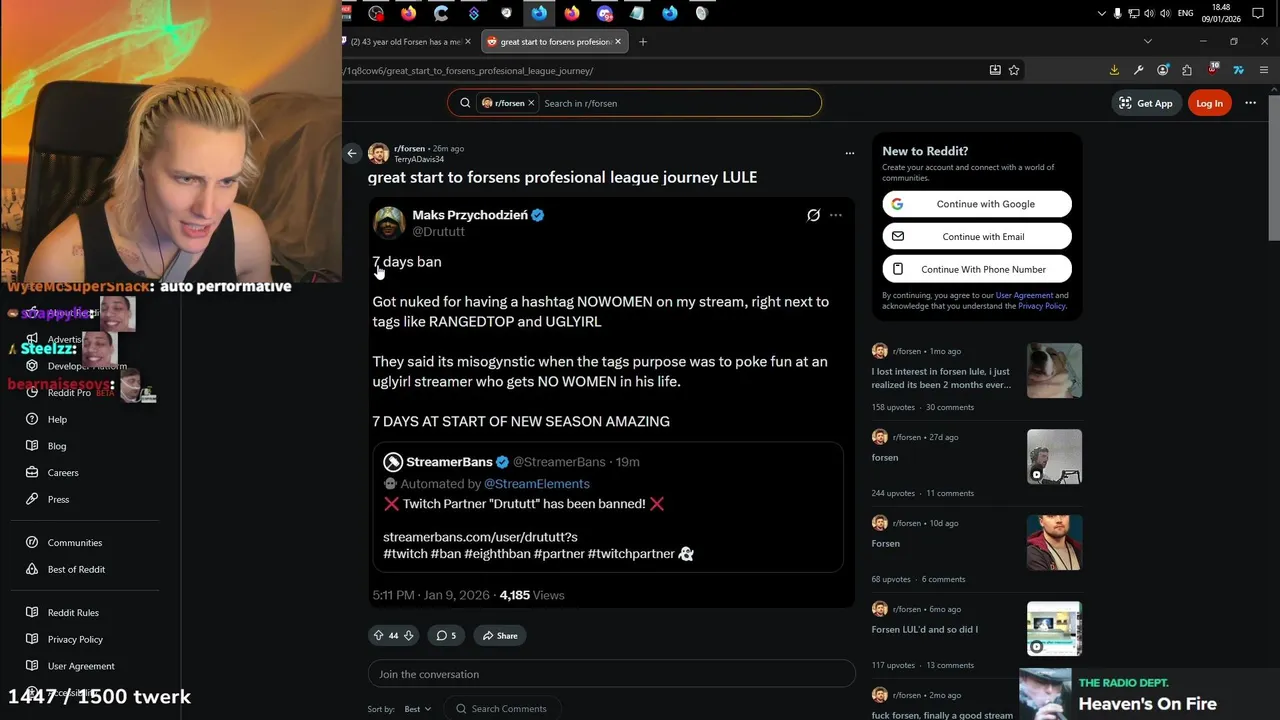
Task: Open Press in the Reddit sidebar
Action: 59,499
